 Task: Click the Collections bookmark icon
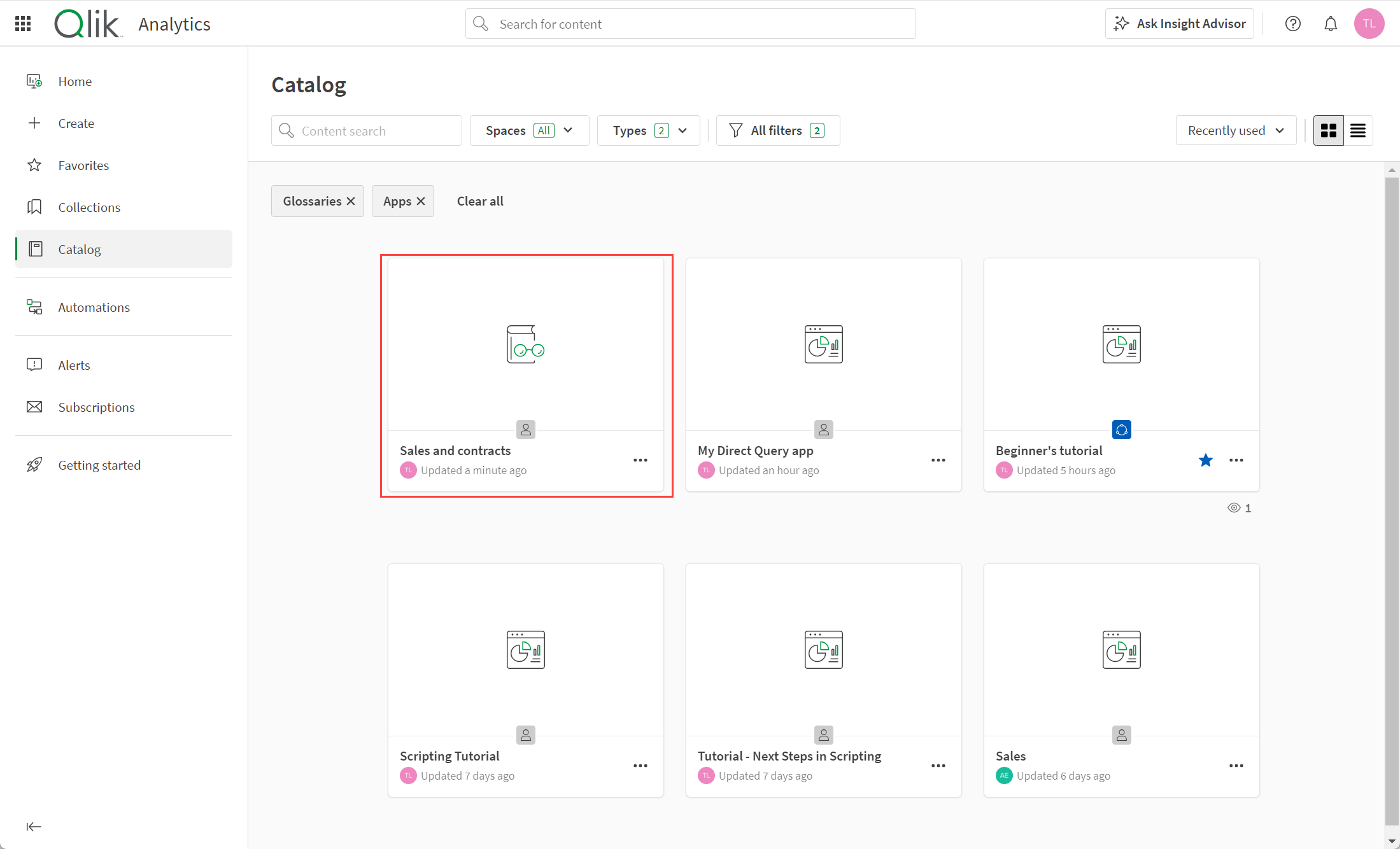pyautogui.click(x=35, y=207)
